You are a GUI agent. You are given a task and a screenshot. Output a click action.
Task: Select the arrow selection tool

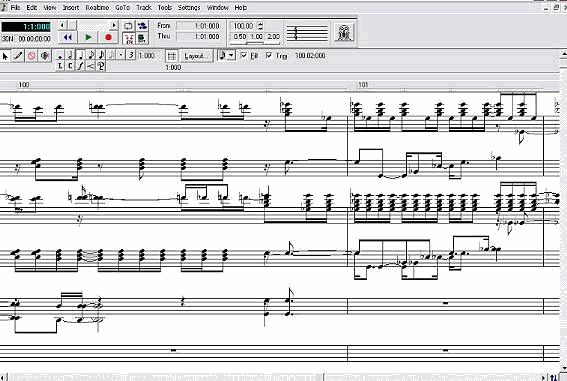(5, 56)
